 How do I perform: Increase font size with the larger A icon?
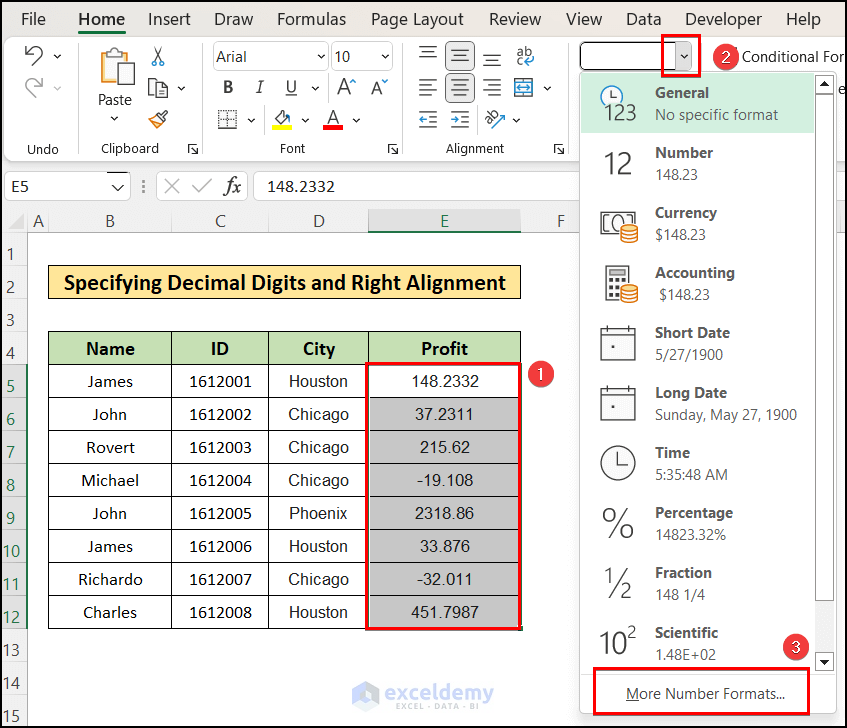pyautogui.click(x=345, y=87)
